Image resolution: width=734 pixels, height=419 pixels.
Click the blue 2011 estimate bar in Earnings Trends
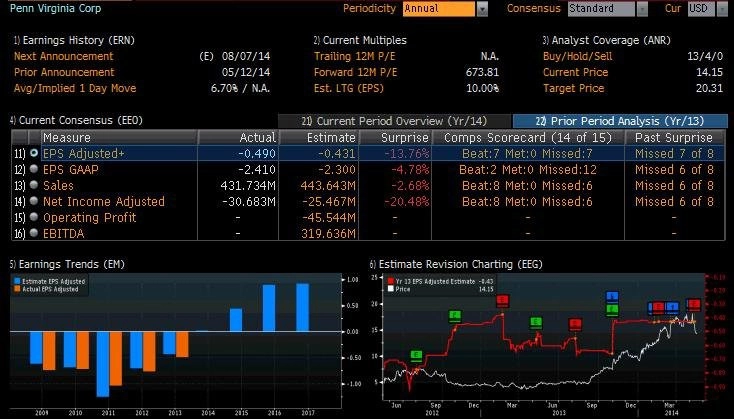pos(103,364)
